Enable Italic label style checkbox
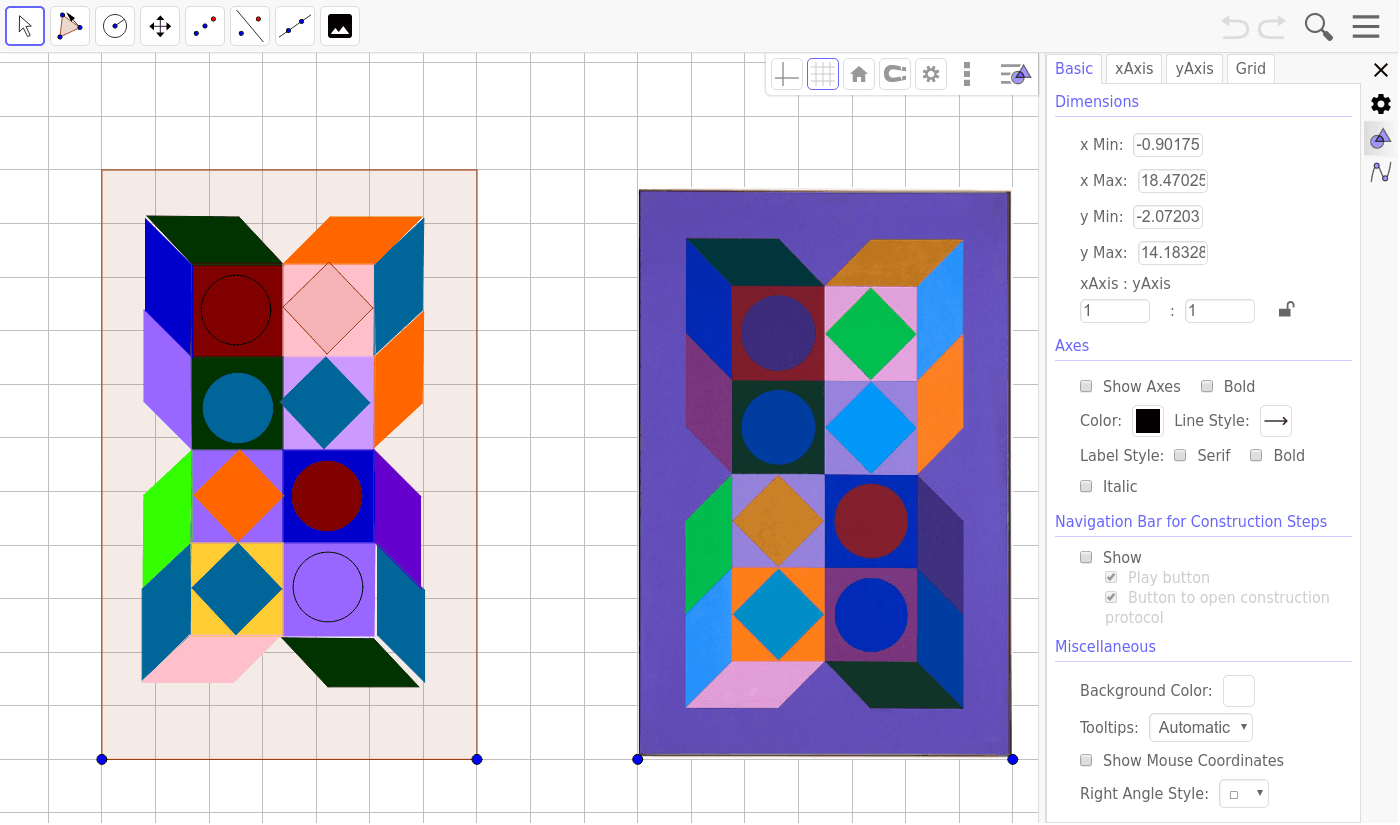 coord(1086,486)
